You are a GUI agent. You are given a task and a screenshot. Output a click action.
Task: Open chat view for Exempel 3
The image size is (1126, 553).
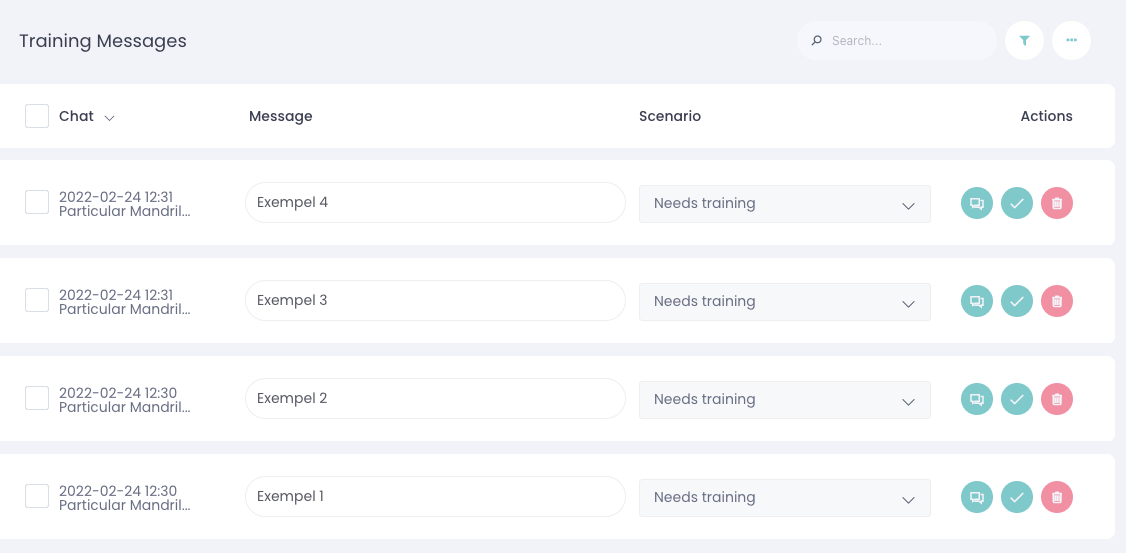tap(977, 301)
